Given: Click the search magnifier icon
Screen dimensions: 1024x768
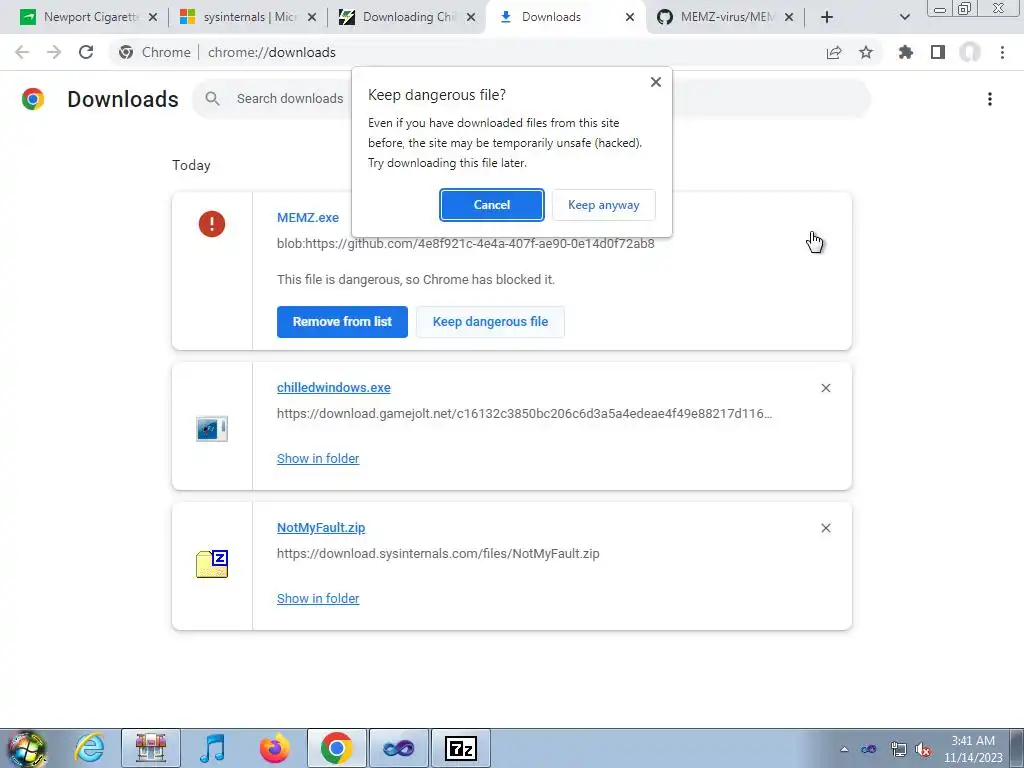Looking at the screenshot, I should point(212,99).
